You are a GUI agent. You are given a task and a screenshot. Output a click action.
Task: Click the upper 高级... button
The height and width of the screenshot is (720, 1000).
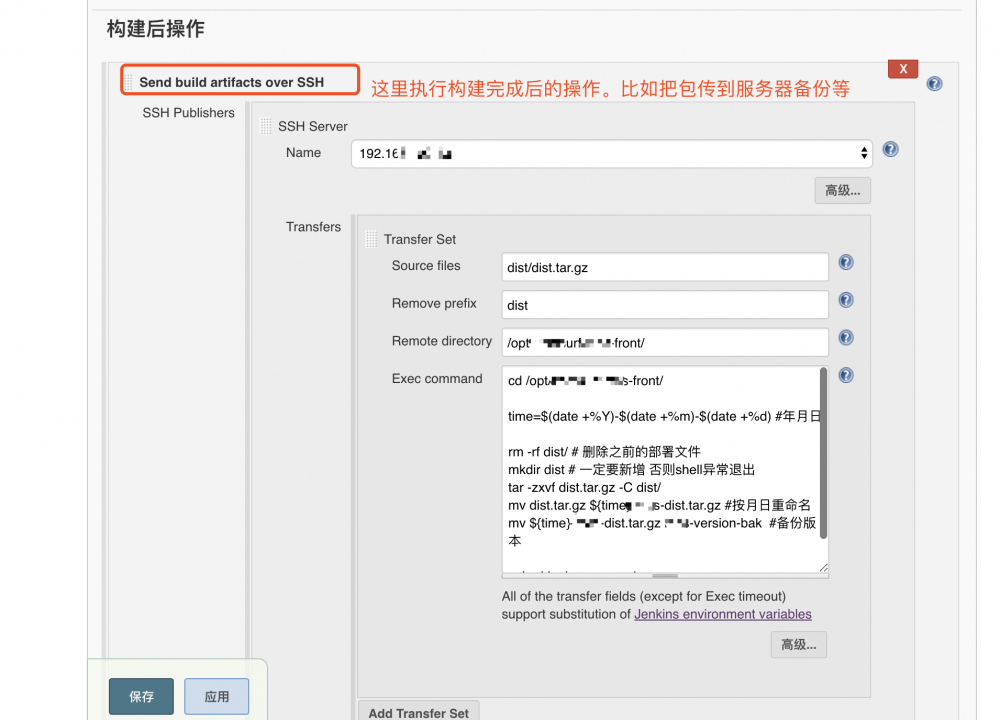tap(842, 190)
